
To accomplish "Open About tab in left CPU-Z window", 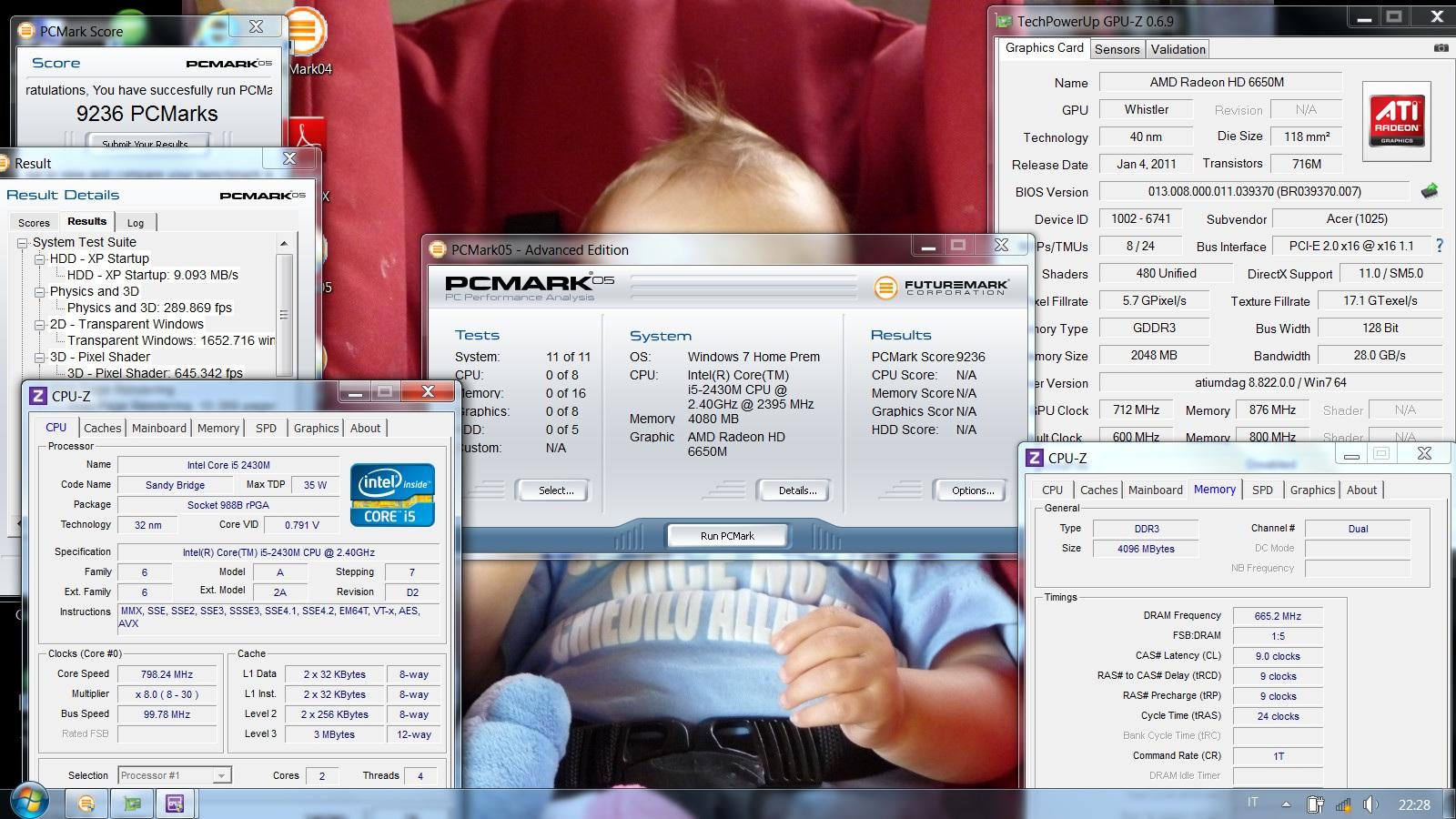I will click(x=366, y=428).
